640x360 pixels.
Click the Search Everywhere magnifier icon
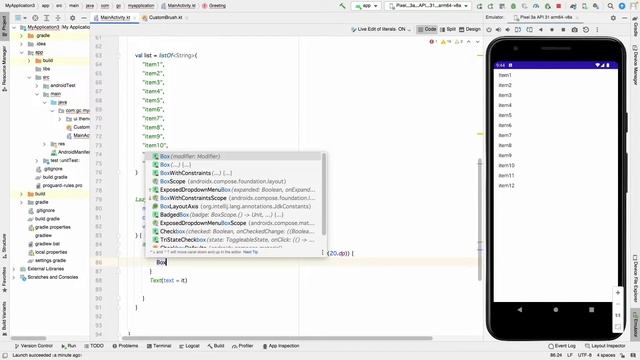tap(611, 6)
